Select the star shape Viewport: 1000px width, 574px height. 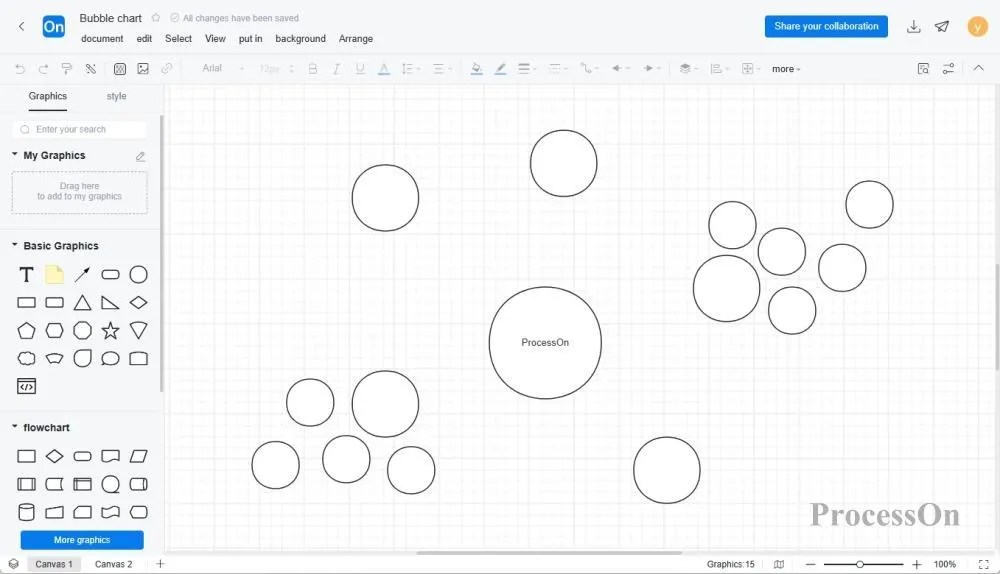tap(110, 330)
